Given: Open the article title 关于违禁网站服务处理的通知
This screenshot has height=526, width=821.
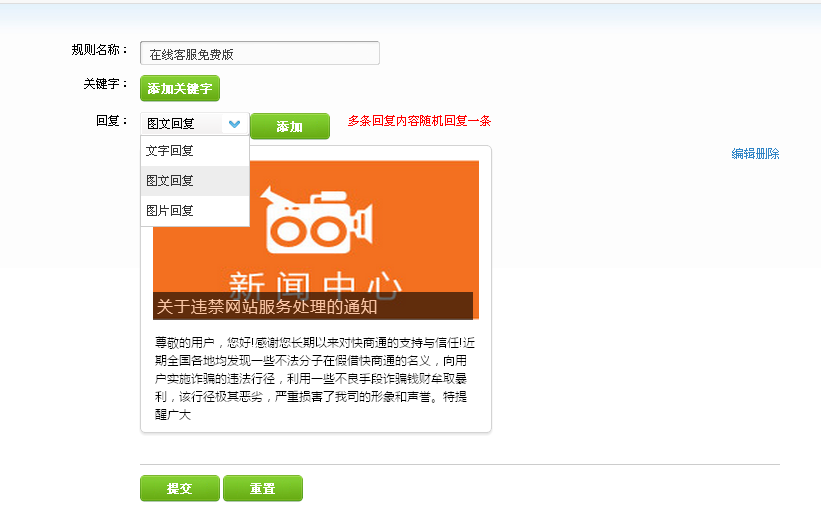Looking at the screenshot, I should tap(267, 307).
